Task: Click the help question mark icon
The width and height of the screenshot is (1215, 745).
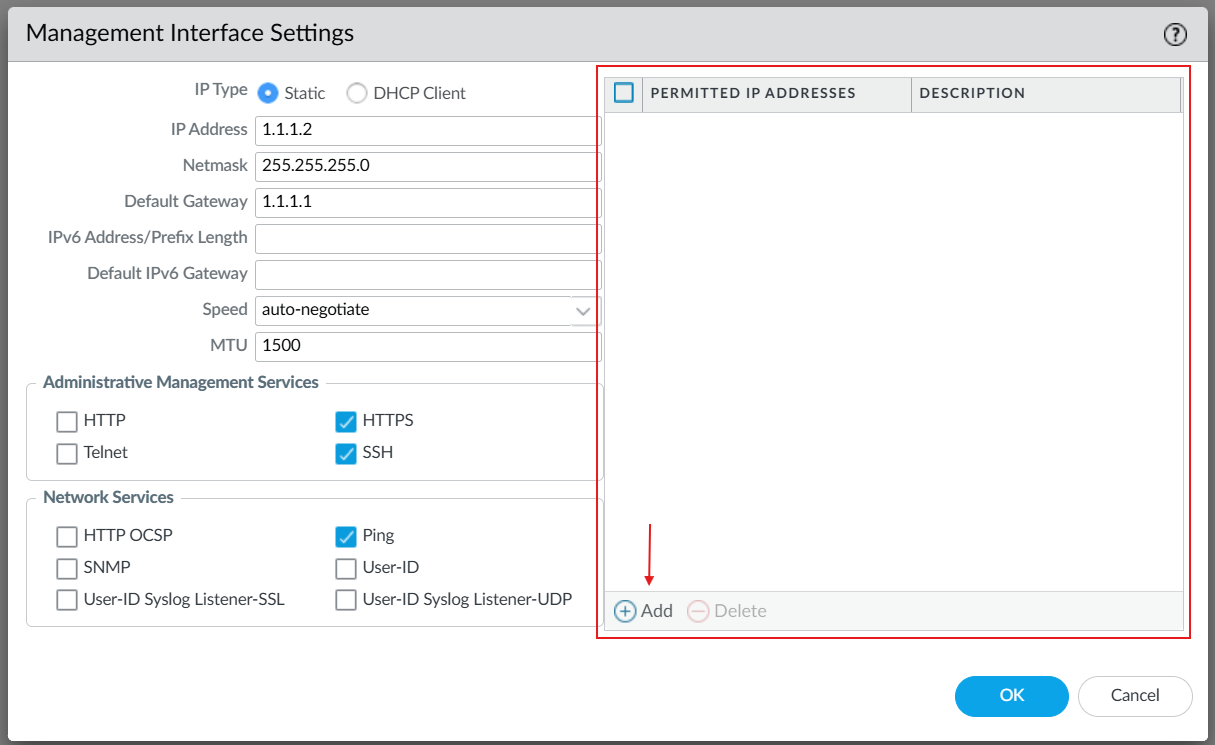Action: point(1174,35)
